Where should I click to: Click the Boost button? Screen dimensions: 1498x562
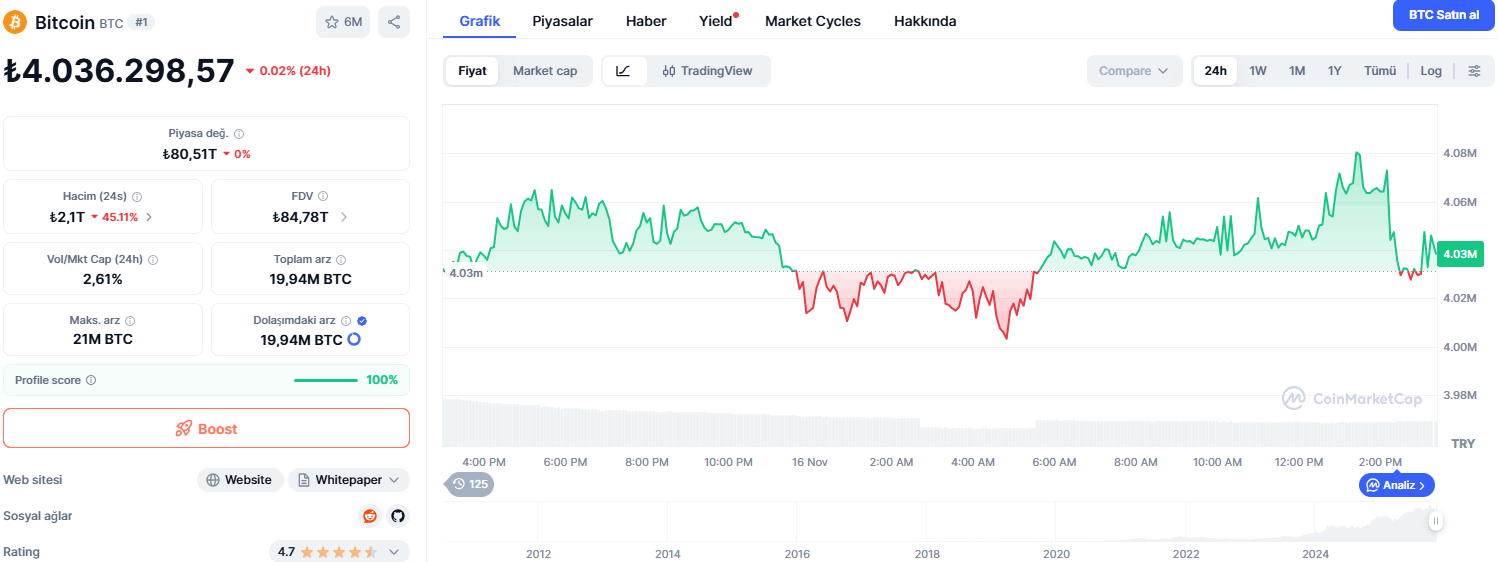click(x=207, y=428)
